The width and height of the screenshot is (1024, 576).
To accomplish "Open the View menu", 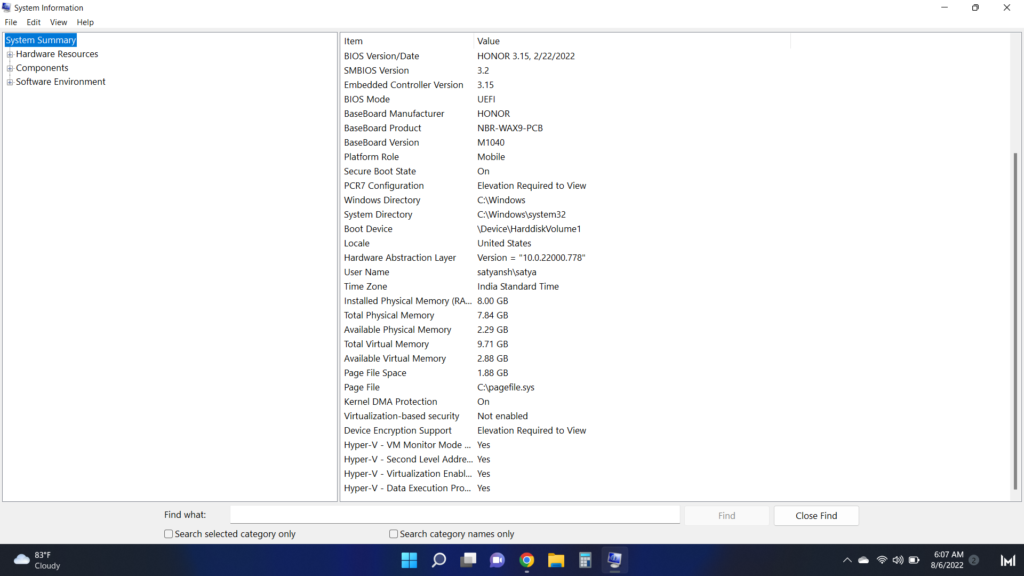I will (x=58, y=22).
